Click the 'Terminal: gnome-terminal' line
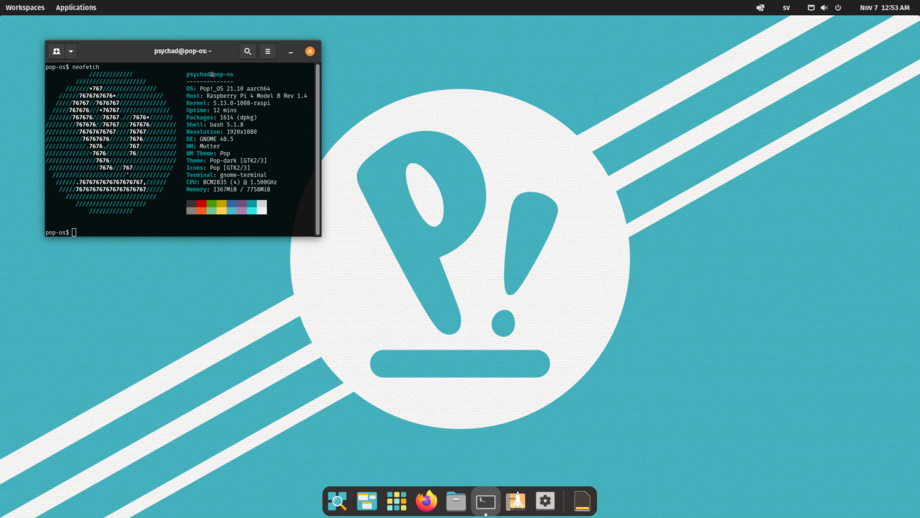The width and height of the screenshot is (920, 518). (x=226, y=175)
